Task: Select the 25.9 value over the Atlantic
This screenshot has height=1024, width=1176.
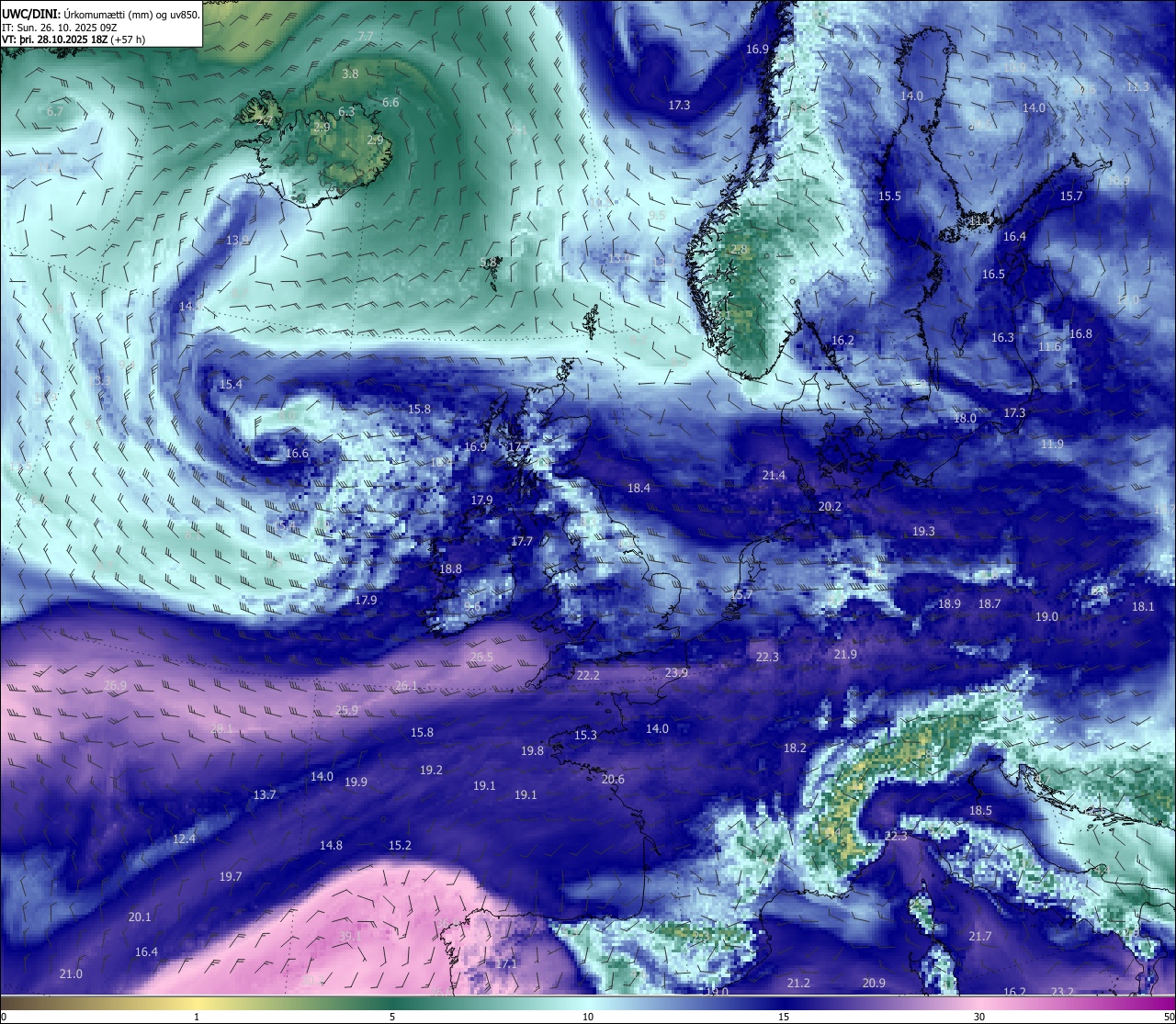Action: pyautogui.click(x=346, y=710)
